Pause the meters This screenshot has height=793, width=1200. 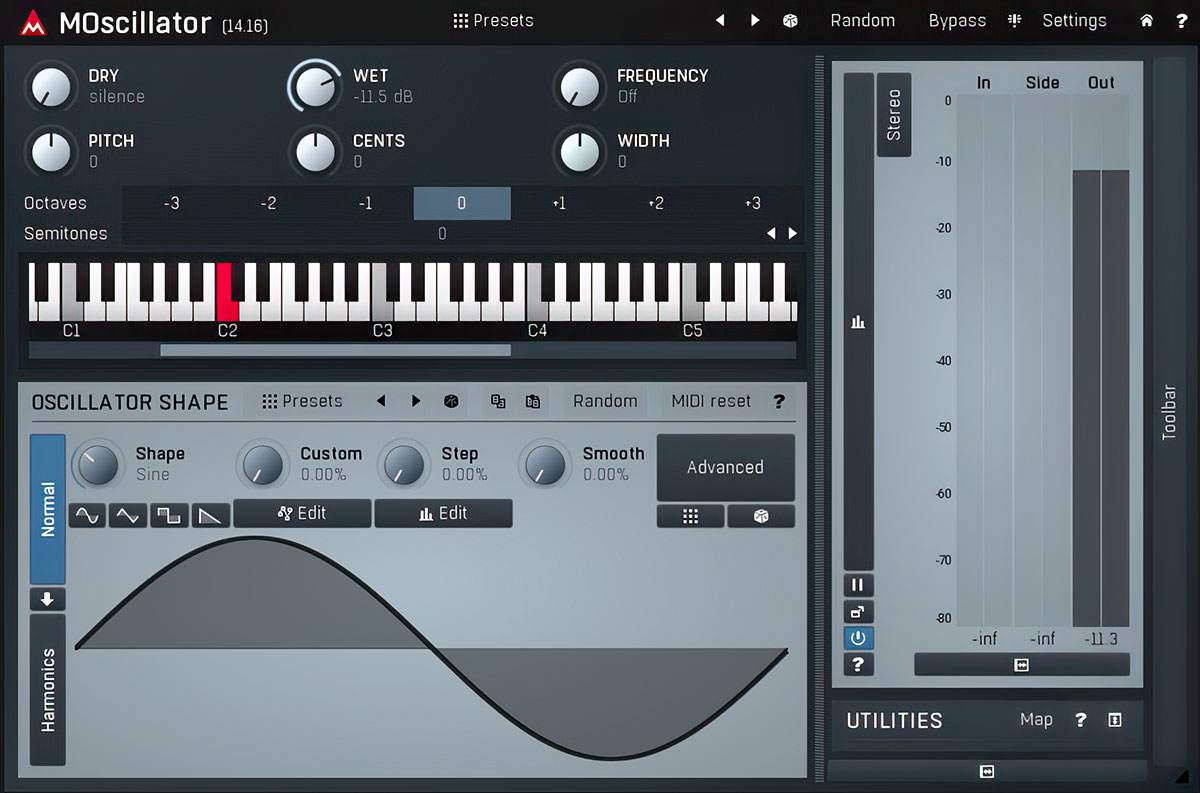[x=858, y=585]
